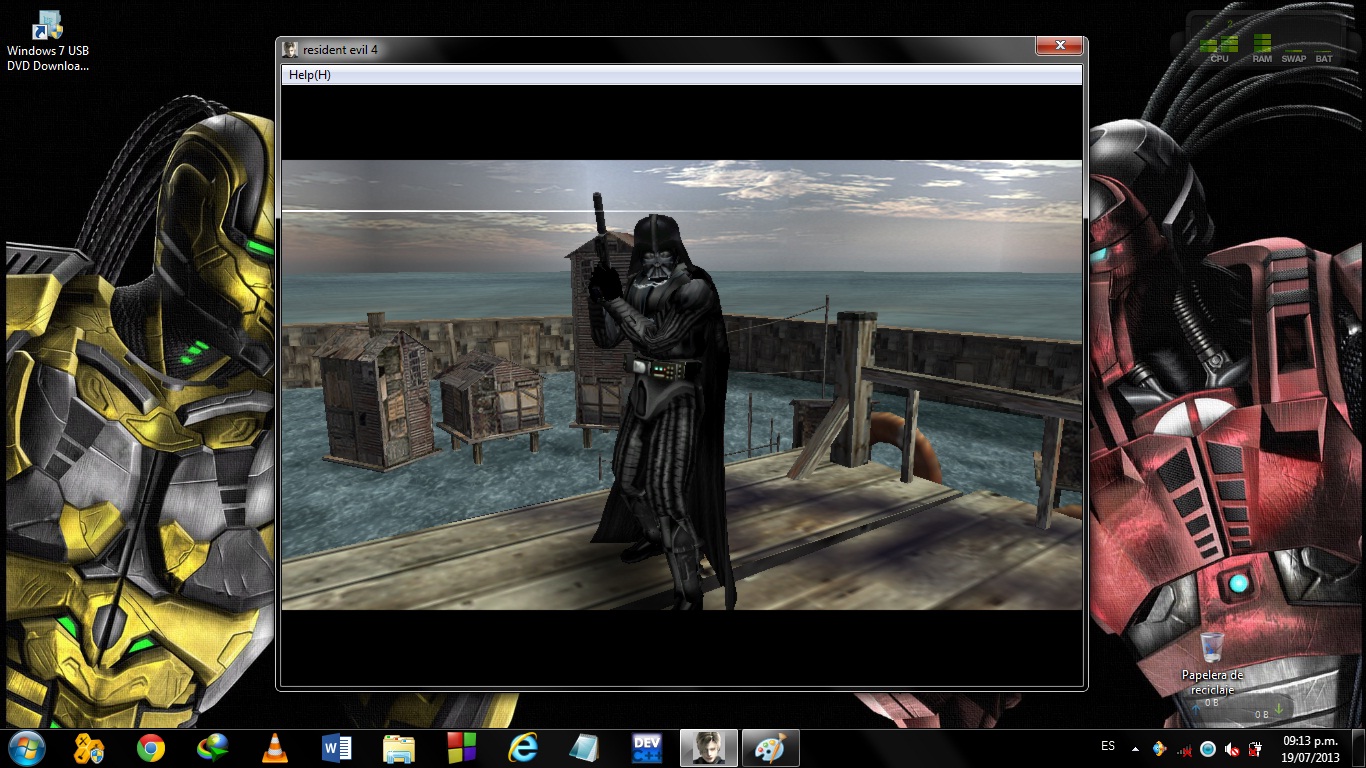This screenshot has height=768, width=1366.
Task: Open the ES language indicator
Action: (1108, 747)
